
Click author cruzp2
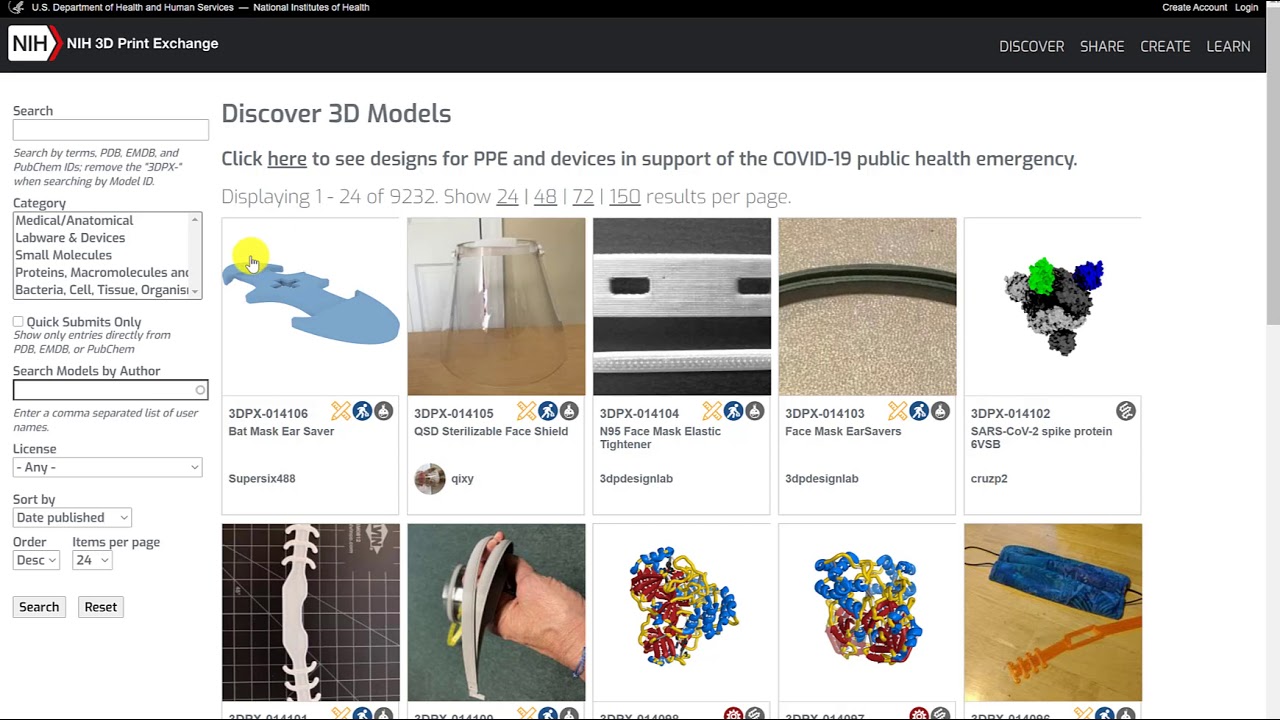(989, 478)
